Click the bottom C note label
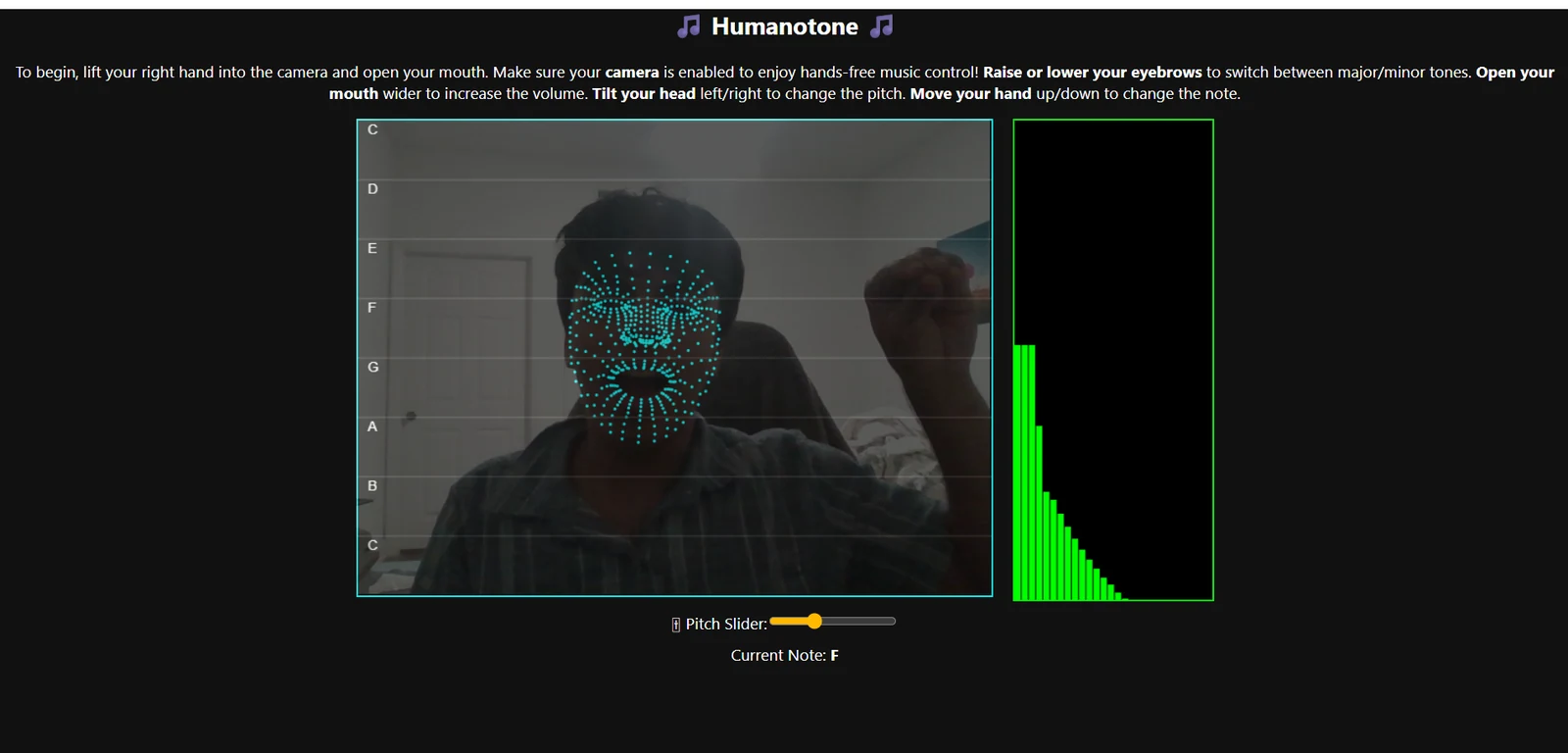 tap(372, 545)
